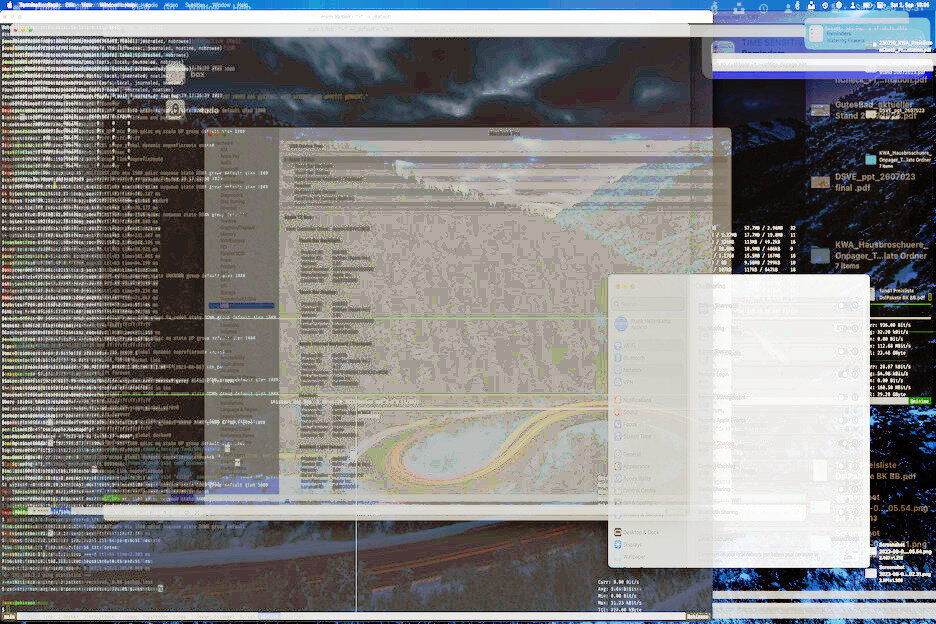Select Control Center in System Settings sidebar

click(648, 490)
